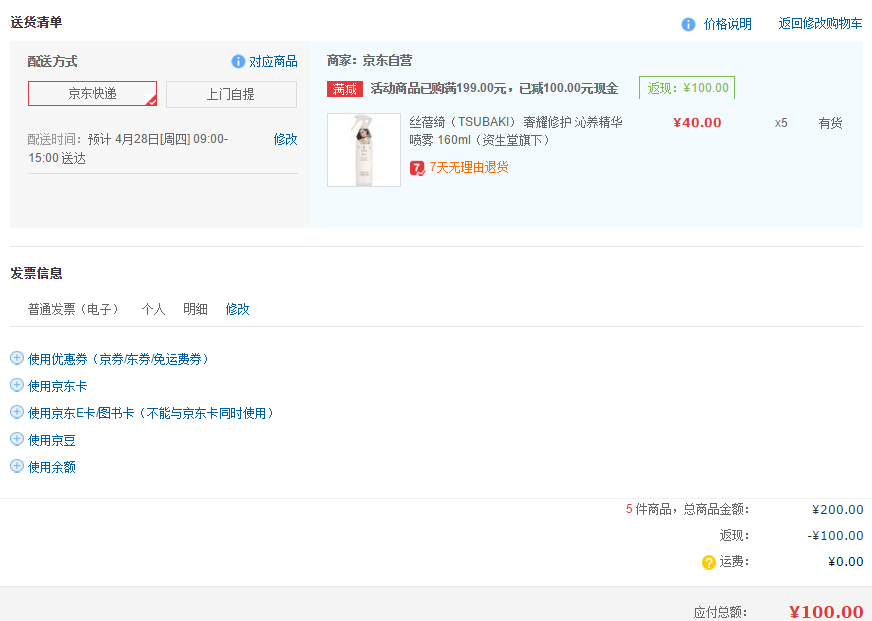Click the 使用优惠券（京券/东券/免运费券）label
This screenshot has height=621, width=872.
pyautogui.click(x=120, y=359)
